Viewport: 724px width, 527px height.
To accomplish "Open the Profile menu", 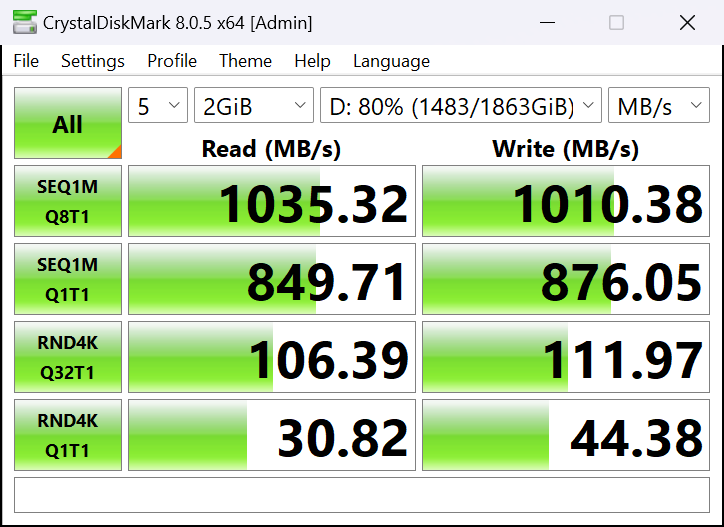I will pos(172,61).
